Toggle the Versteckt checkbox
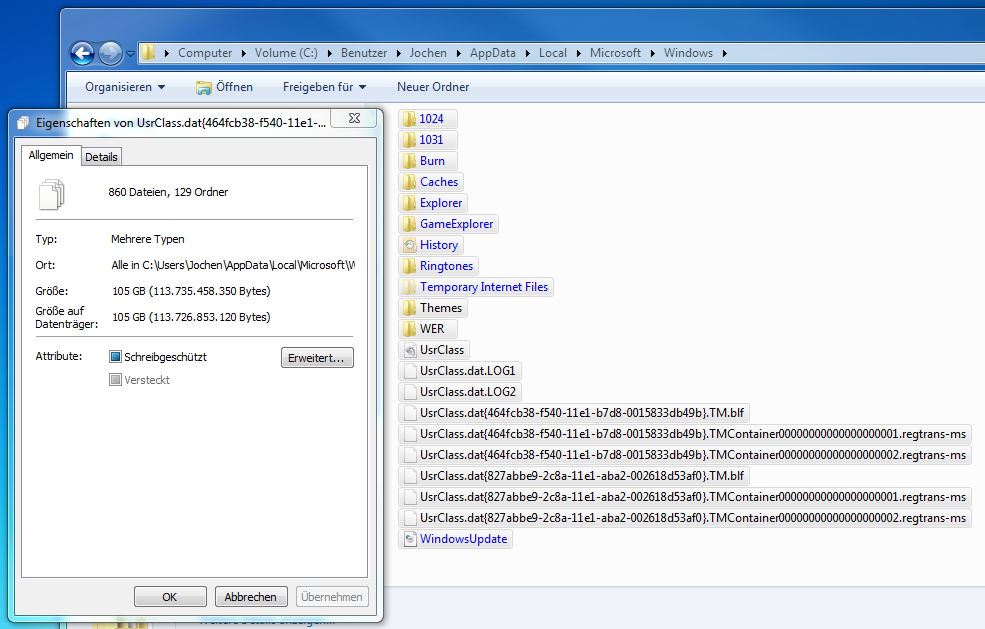Screen dimensions: 985x629 point(115,380)
